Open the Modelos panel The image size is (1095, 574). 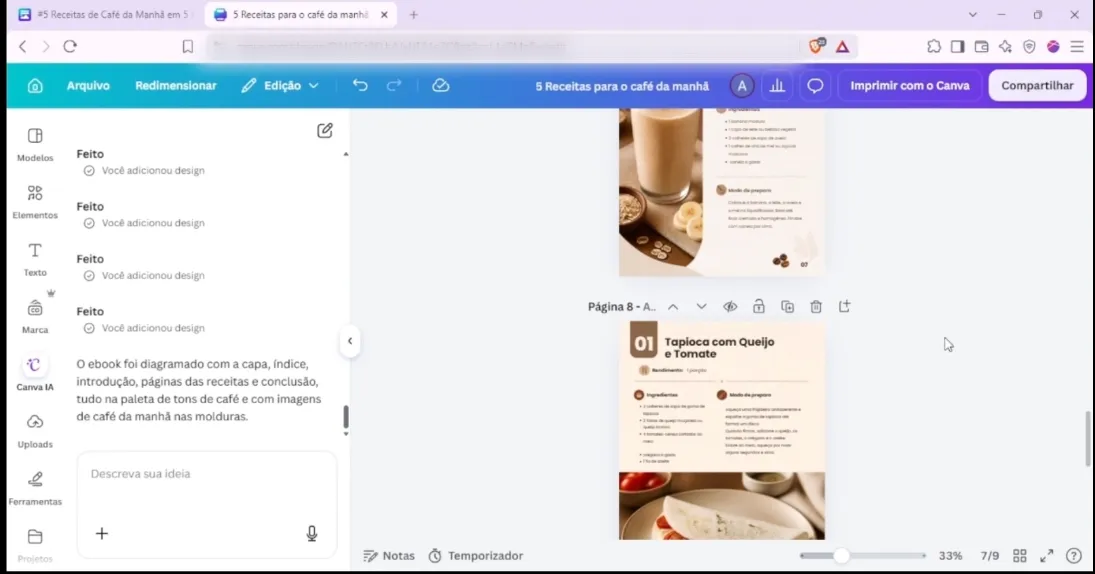(x=35, y=145)
